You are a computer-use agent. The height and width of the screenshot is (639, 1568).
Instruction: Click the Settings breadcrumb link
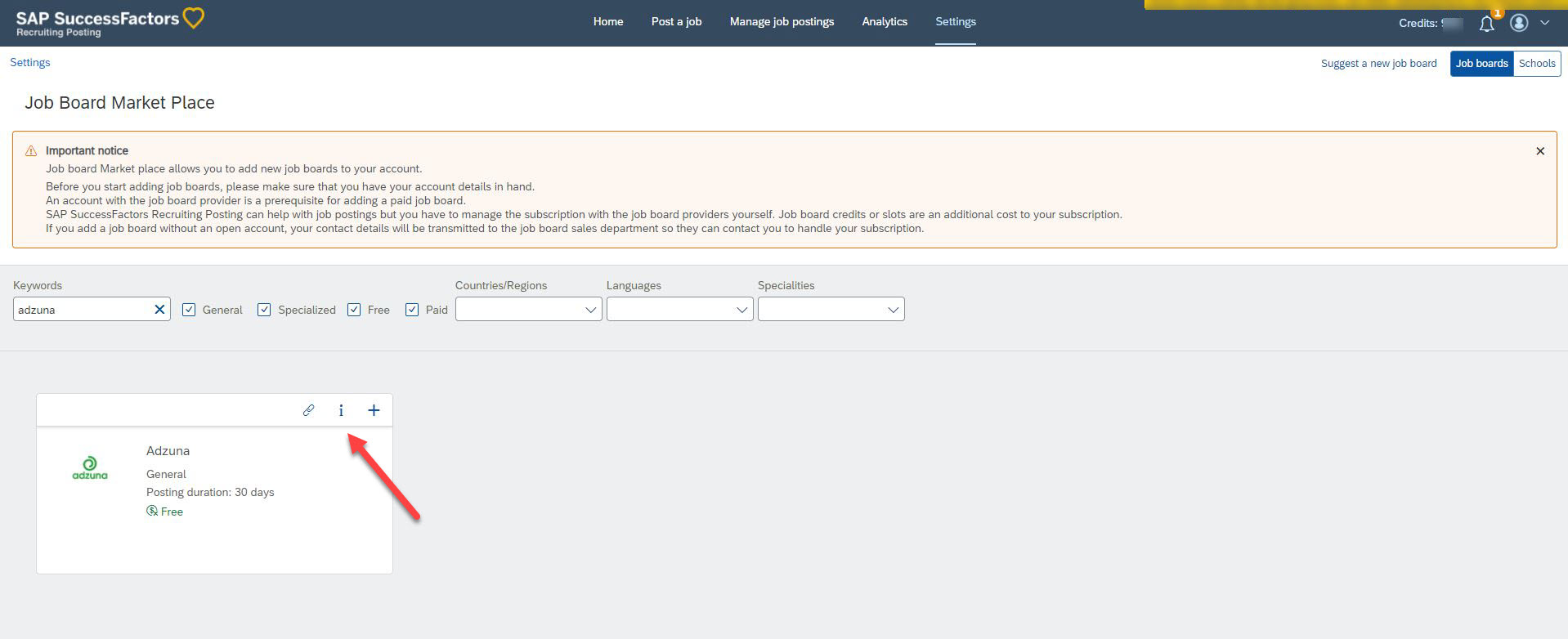[x=30, y=63]
